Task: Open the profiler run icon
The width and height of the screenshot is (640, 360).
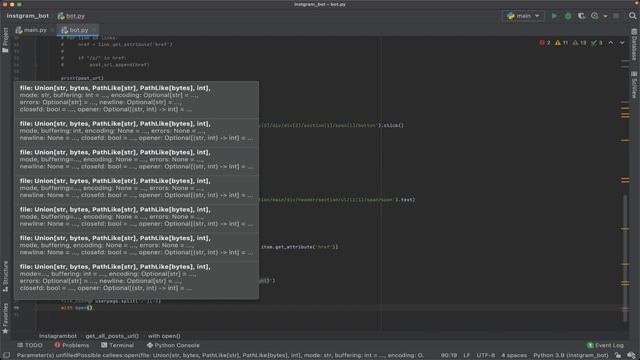Action: coord(595,16)
